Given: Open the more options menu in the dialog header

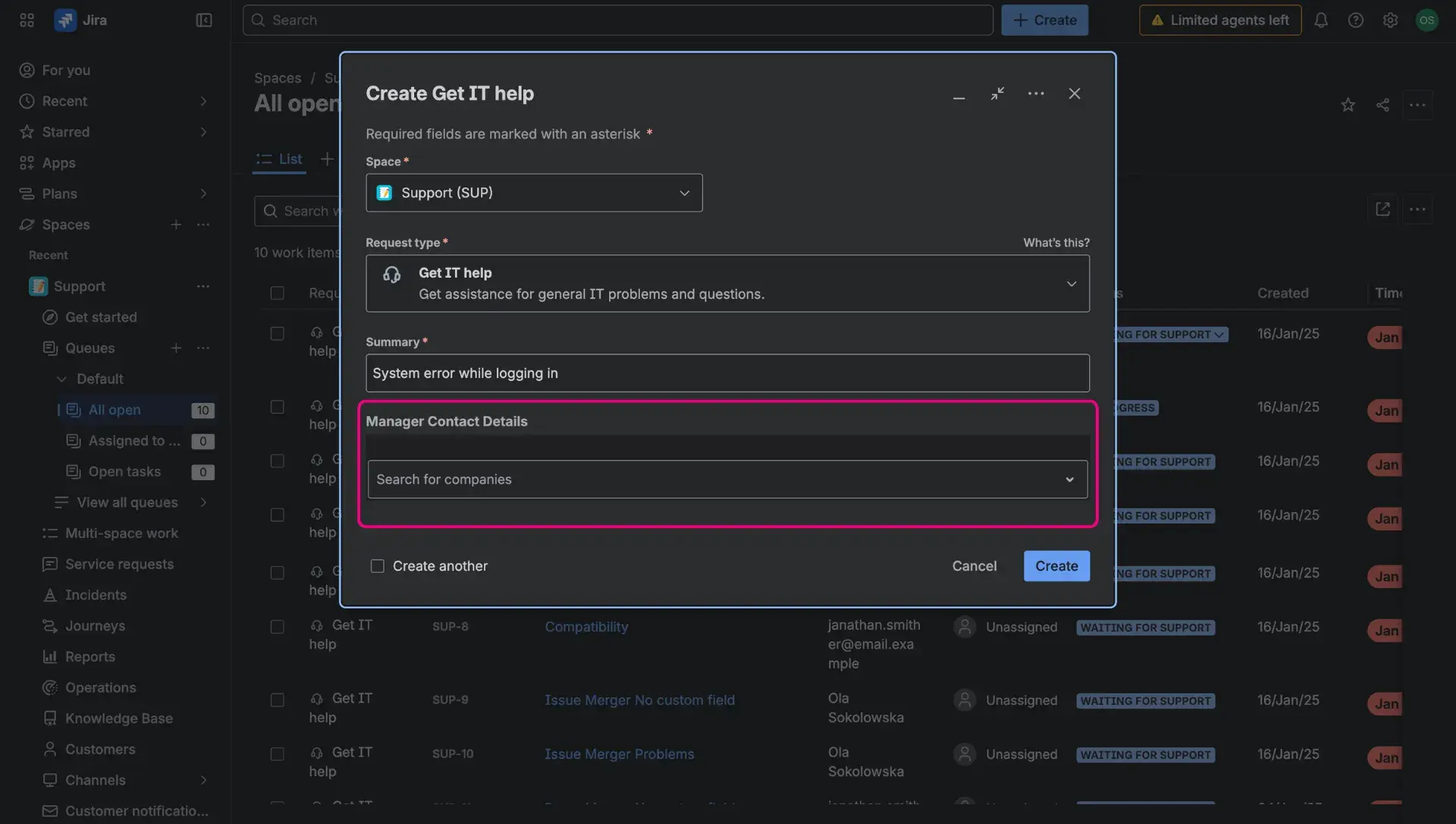Looking at the screenshot, I should click(x=1036, y=93).
